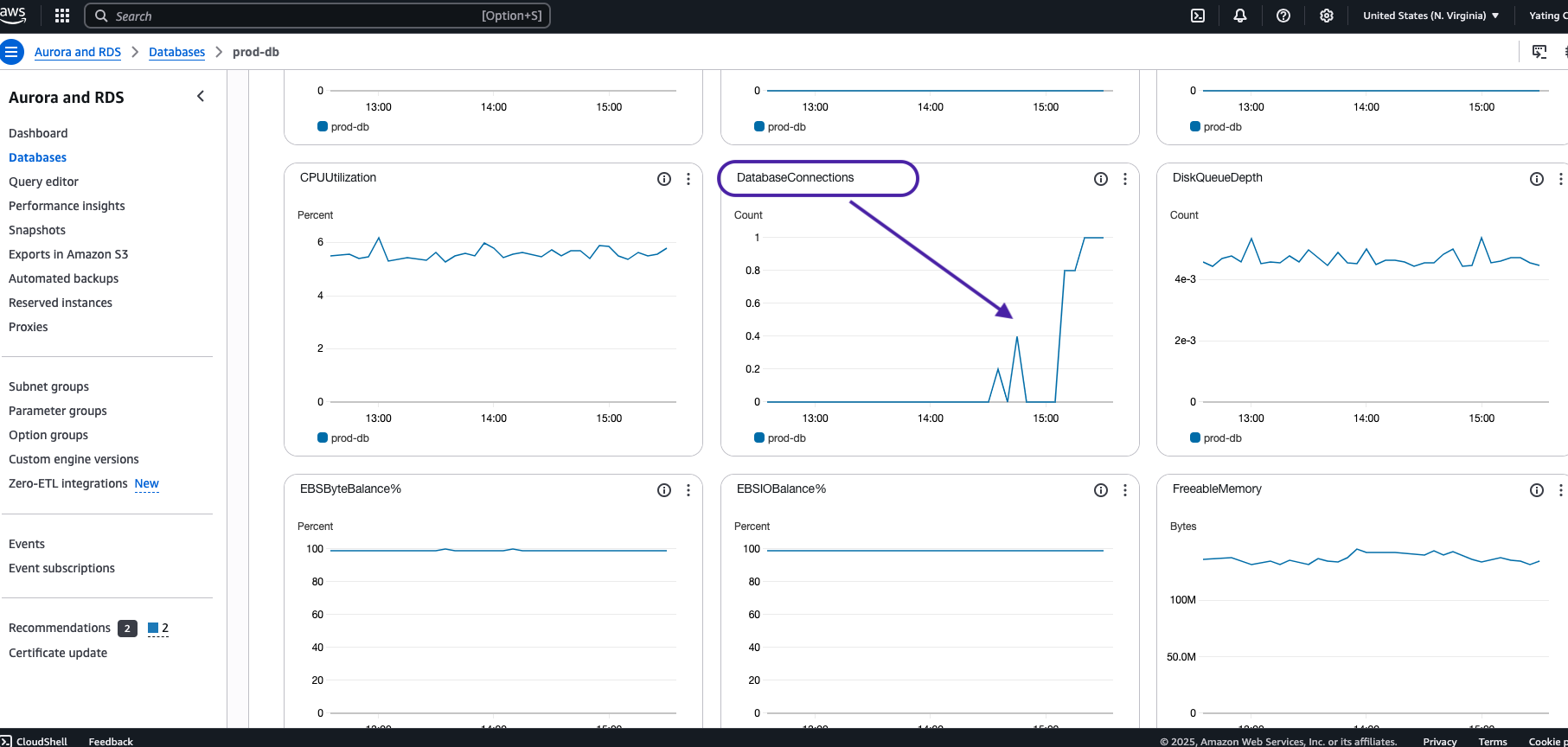Open EBSByteBalance% chart options menu

[688, 490]
